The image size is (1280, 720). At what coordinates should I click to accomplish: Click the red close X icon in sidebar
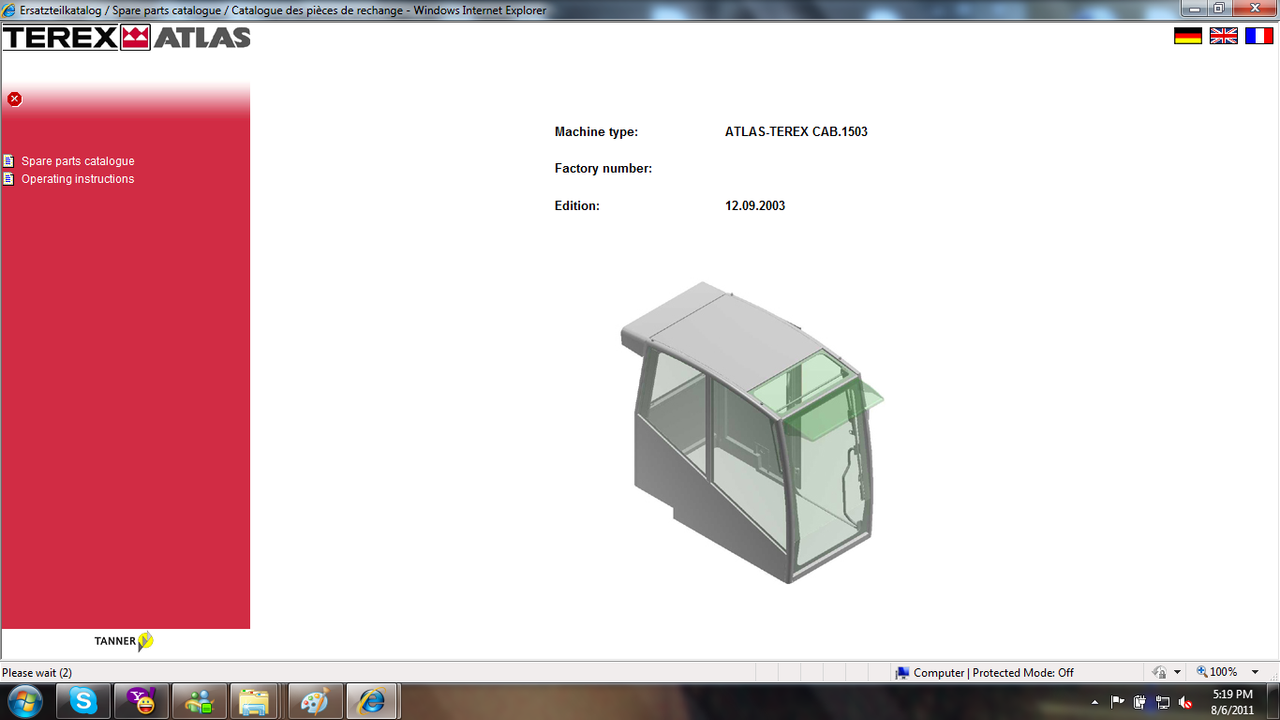coord(14,99)
